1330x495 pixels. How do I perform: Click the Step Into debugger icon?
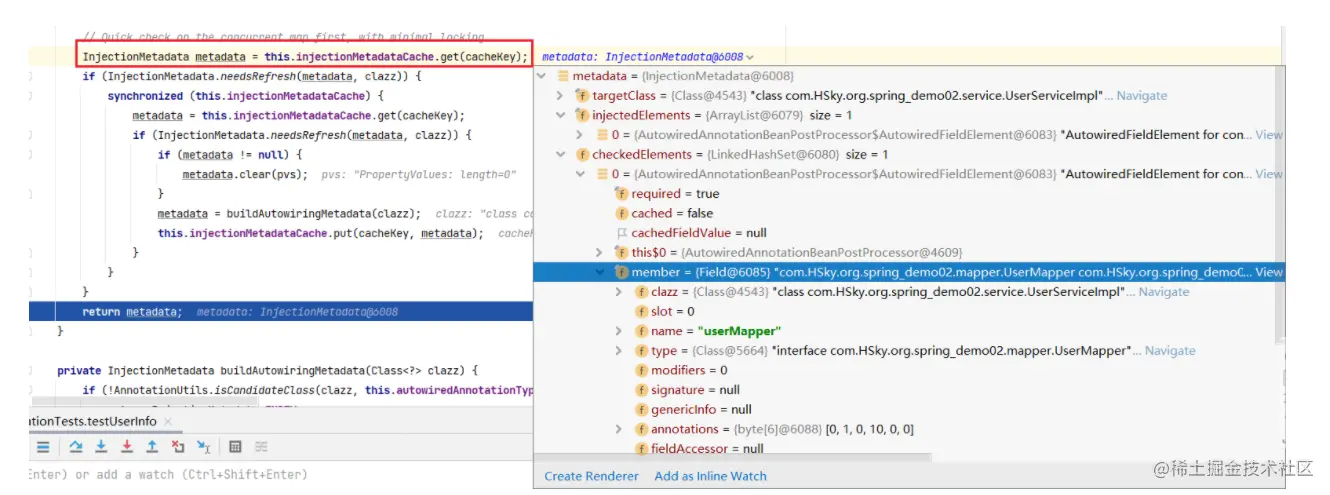(101, 447)
